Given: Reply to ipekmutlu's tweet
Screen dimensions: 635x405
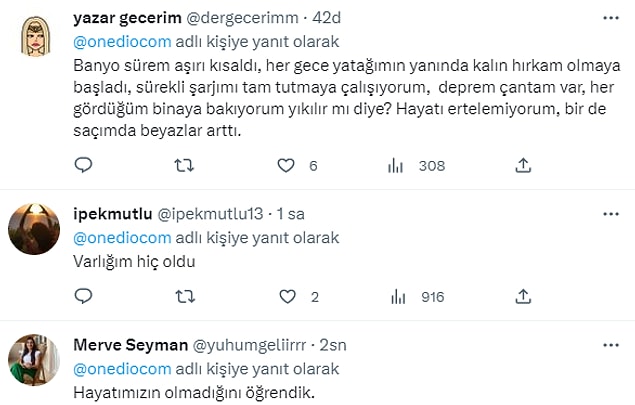Looking at the screenshot, I should tap(84, 296).
